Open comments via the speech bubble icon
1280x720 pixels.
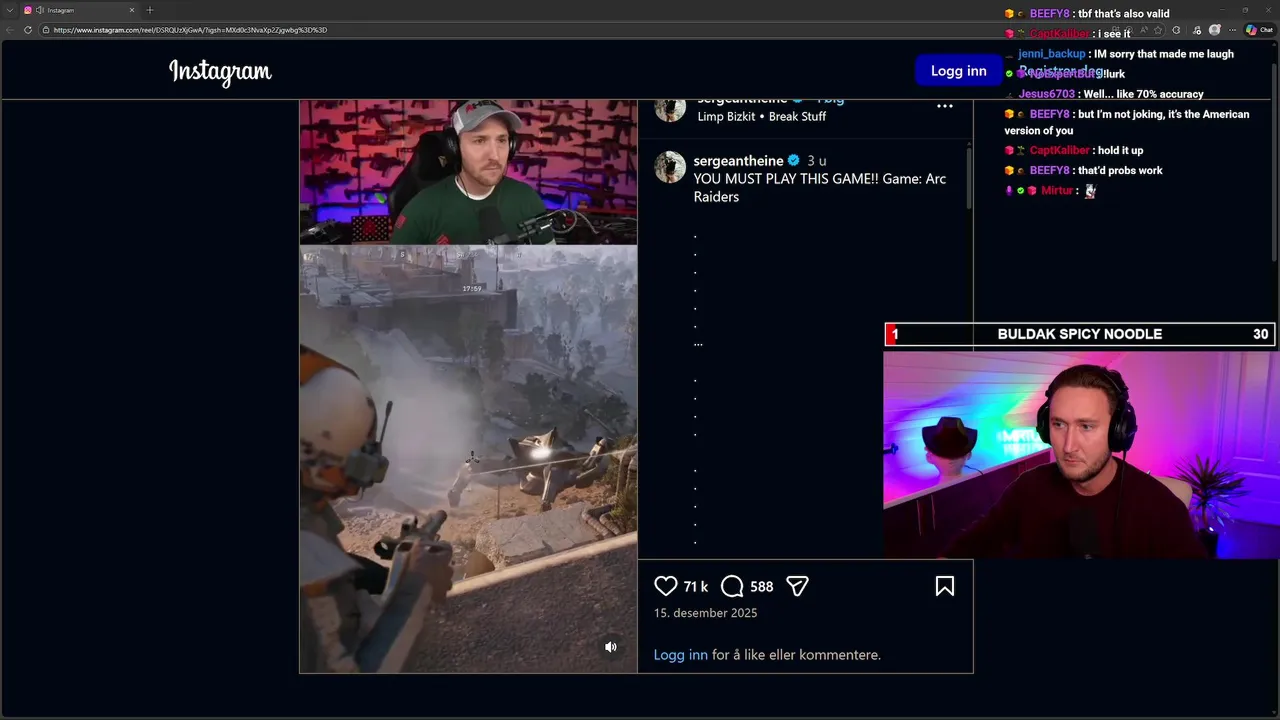pos(732,586)
